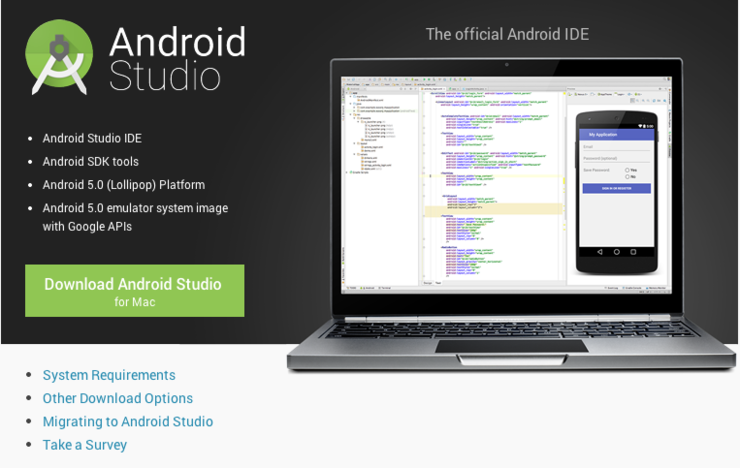
Task: Click the "Android Studio" wordmark title
Action: (177, 58)
